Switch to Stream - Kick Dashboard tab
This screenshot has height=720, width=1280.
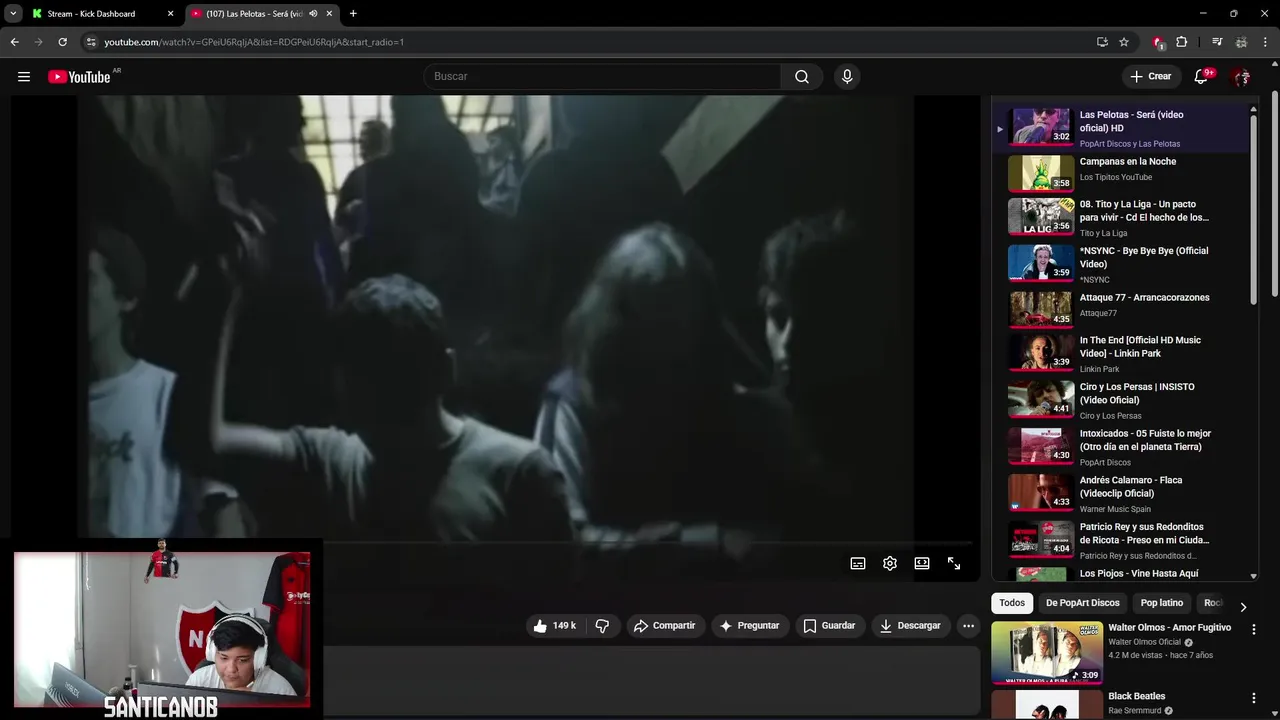91,14
